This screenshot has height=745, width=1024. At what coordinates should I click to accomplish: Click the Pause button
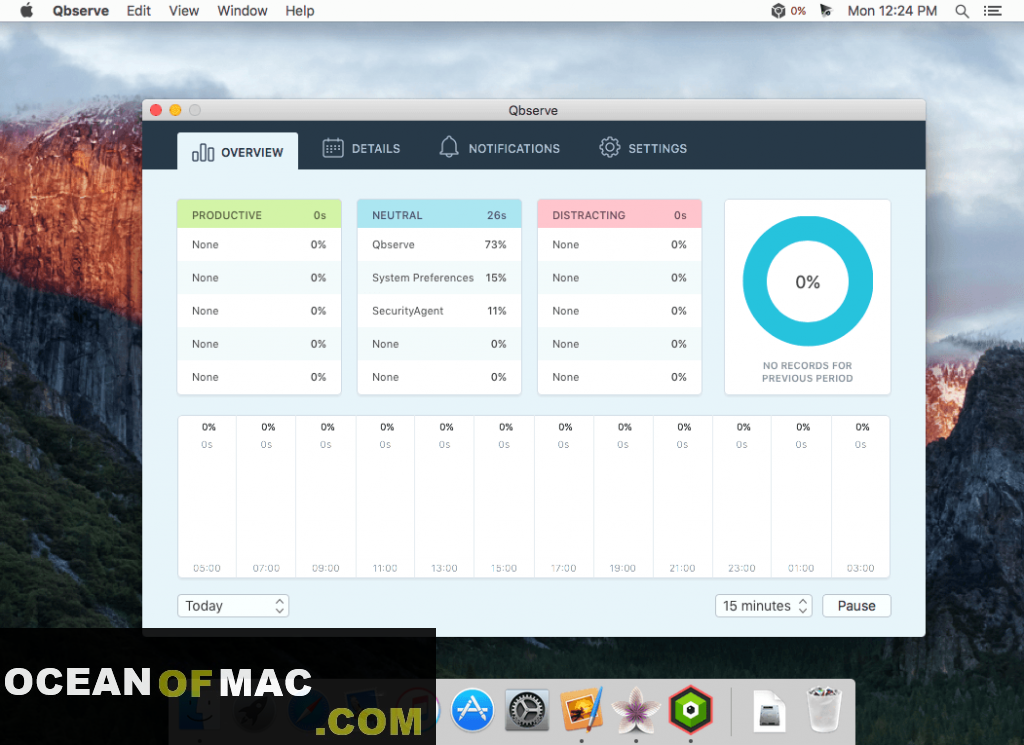(x=856, y=606)
